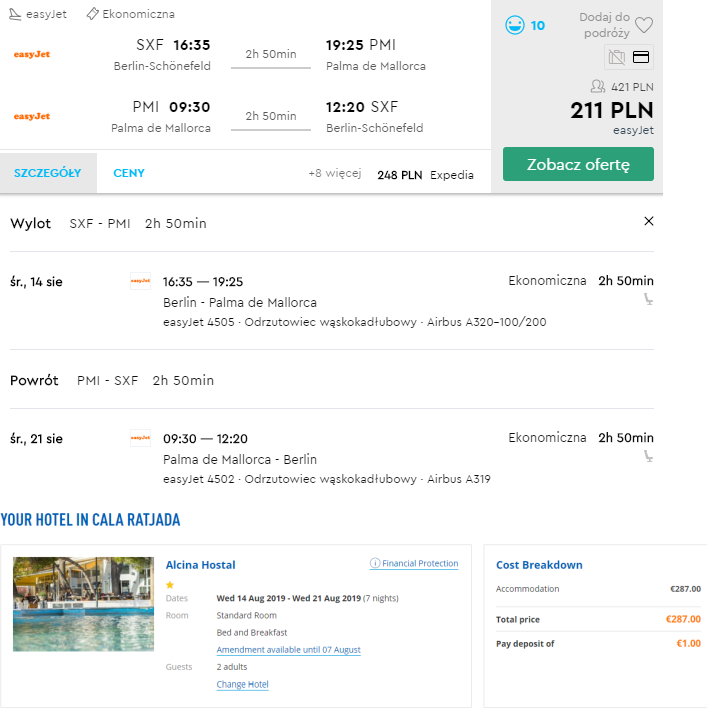Click Palma de Mallorca - Berlin route text
Viewport: 707px width, 709px height.
[240, 459]
